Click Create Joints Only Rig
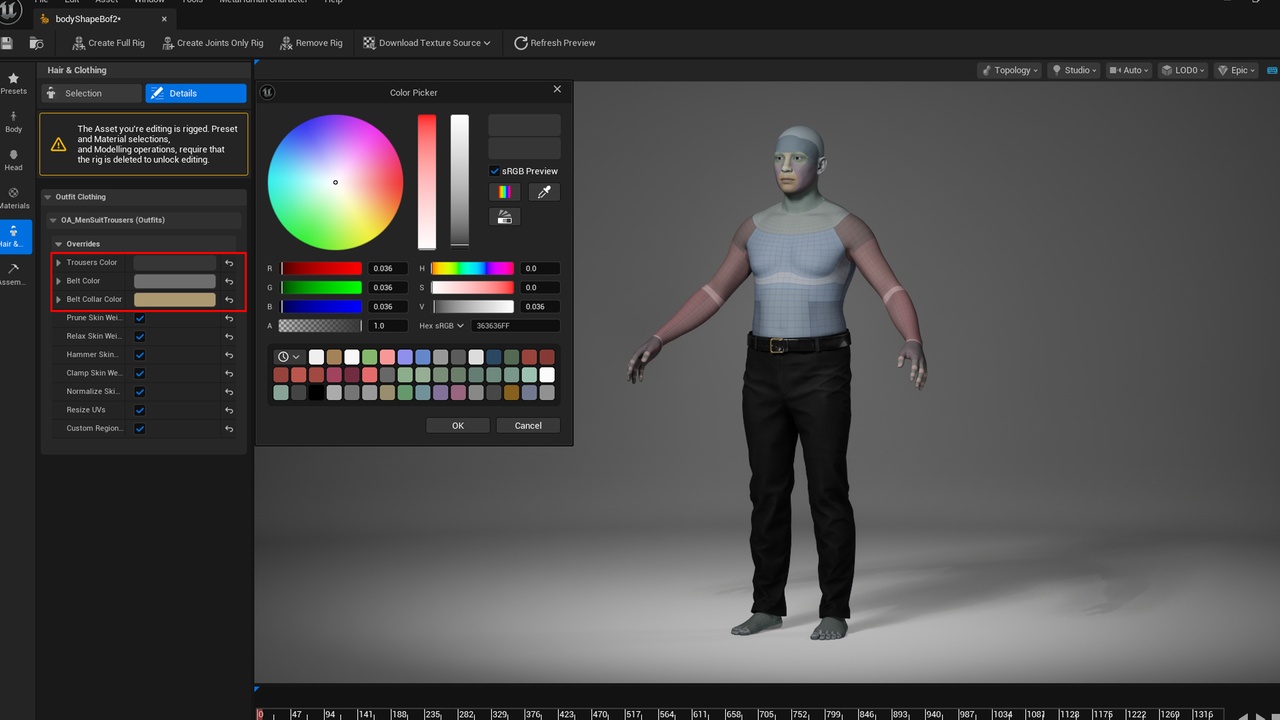 (x=211, y=43)
